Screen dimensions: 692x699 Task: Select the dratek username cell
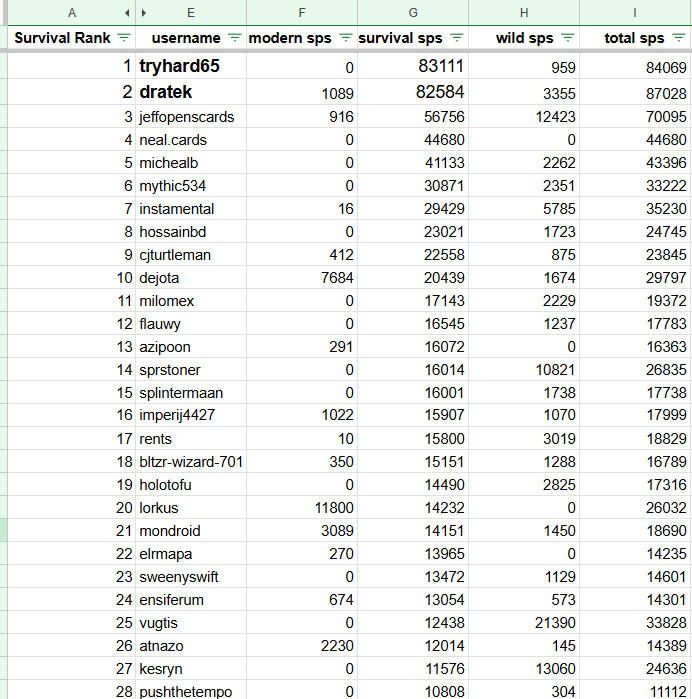(191, 92)
